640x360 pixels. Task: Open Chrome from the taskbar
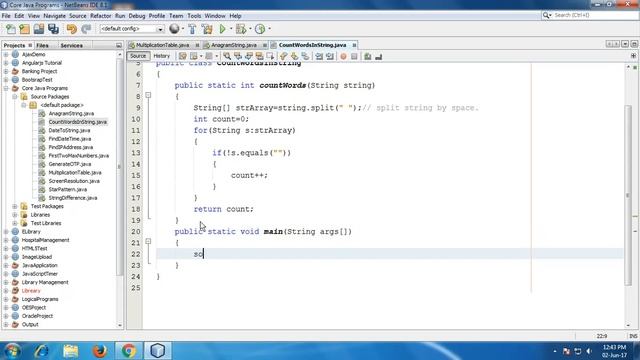click(x=128, y=351)
